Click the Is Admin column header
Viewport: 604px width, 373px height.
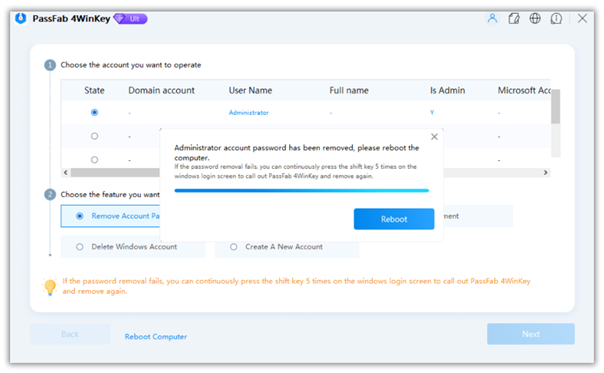tap(448, 90)
